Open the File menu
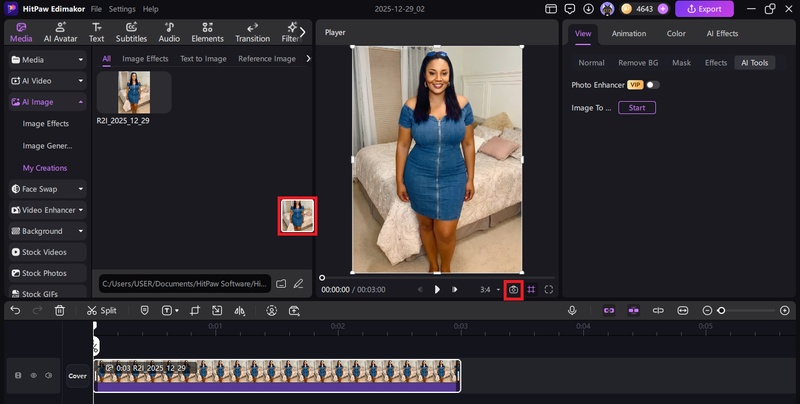The height and width of the screenshot is (404, 800). coord(96,9)
